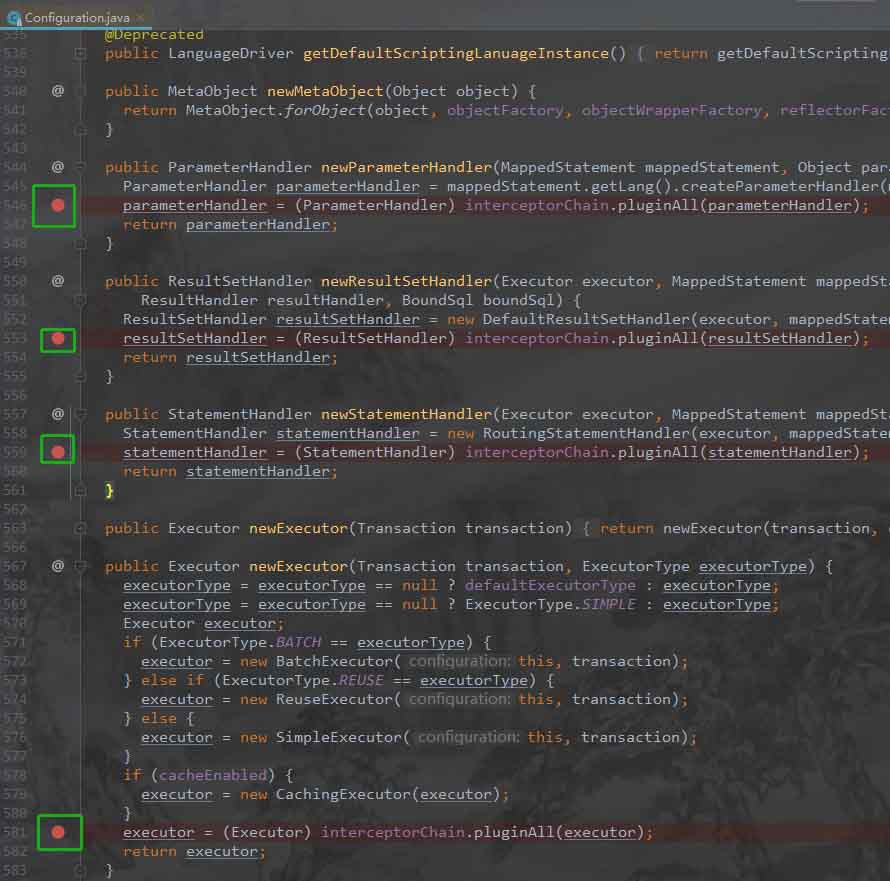Collapse the newStatementHandler method fold marker

point(81,414)
